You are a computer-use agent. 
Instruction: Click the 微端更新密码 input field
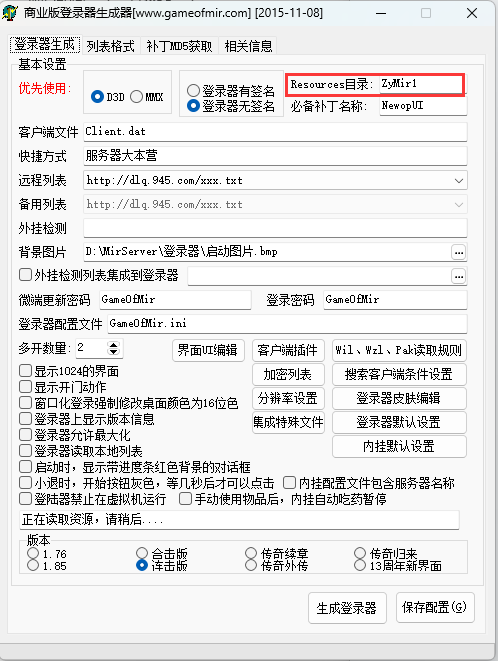[x=175, y=300]
